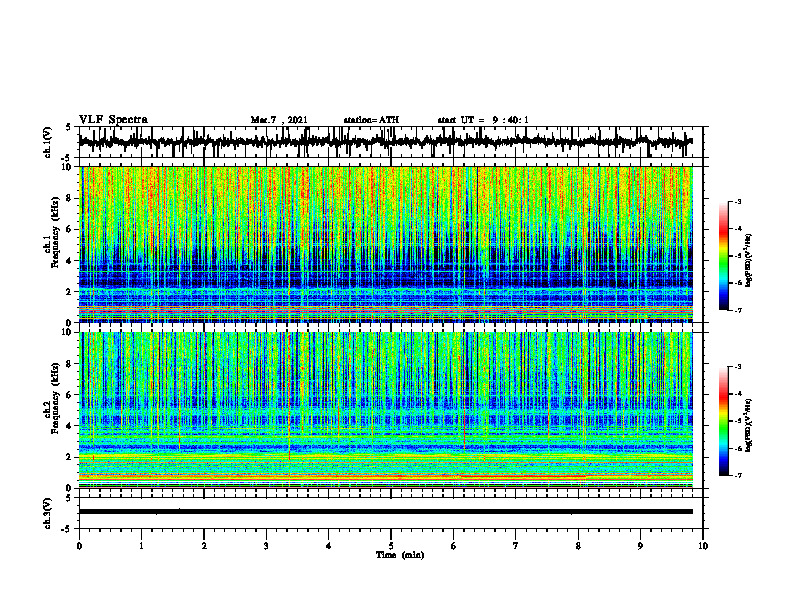This screenshot has height=612, width=792.
Task: Click the '-7' label on ch.1 color bar
Action: [x=737, y=310]
